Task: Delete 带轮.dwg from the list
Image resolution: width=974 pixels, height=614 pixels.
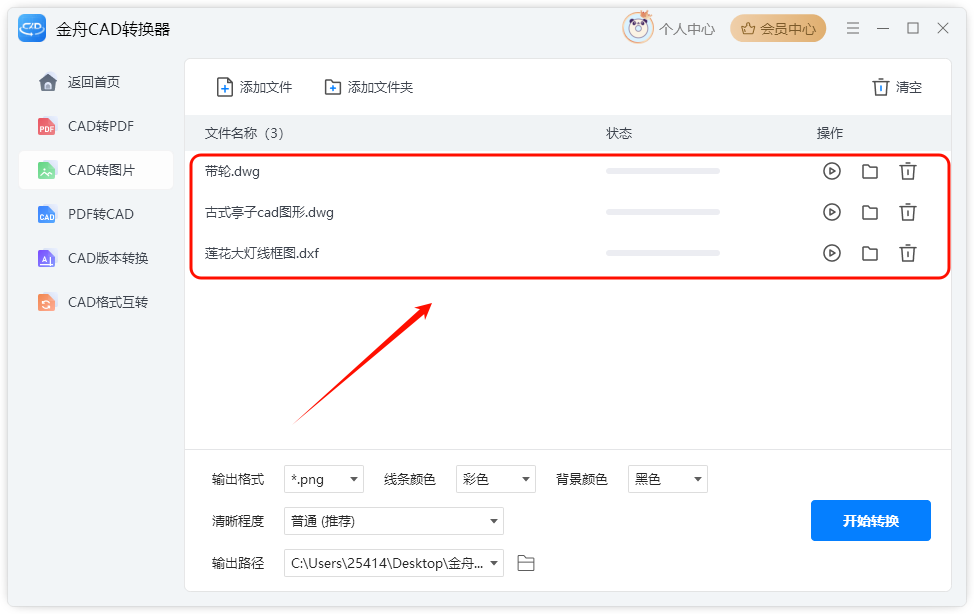Action: (x=908, y=171)
